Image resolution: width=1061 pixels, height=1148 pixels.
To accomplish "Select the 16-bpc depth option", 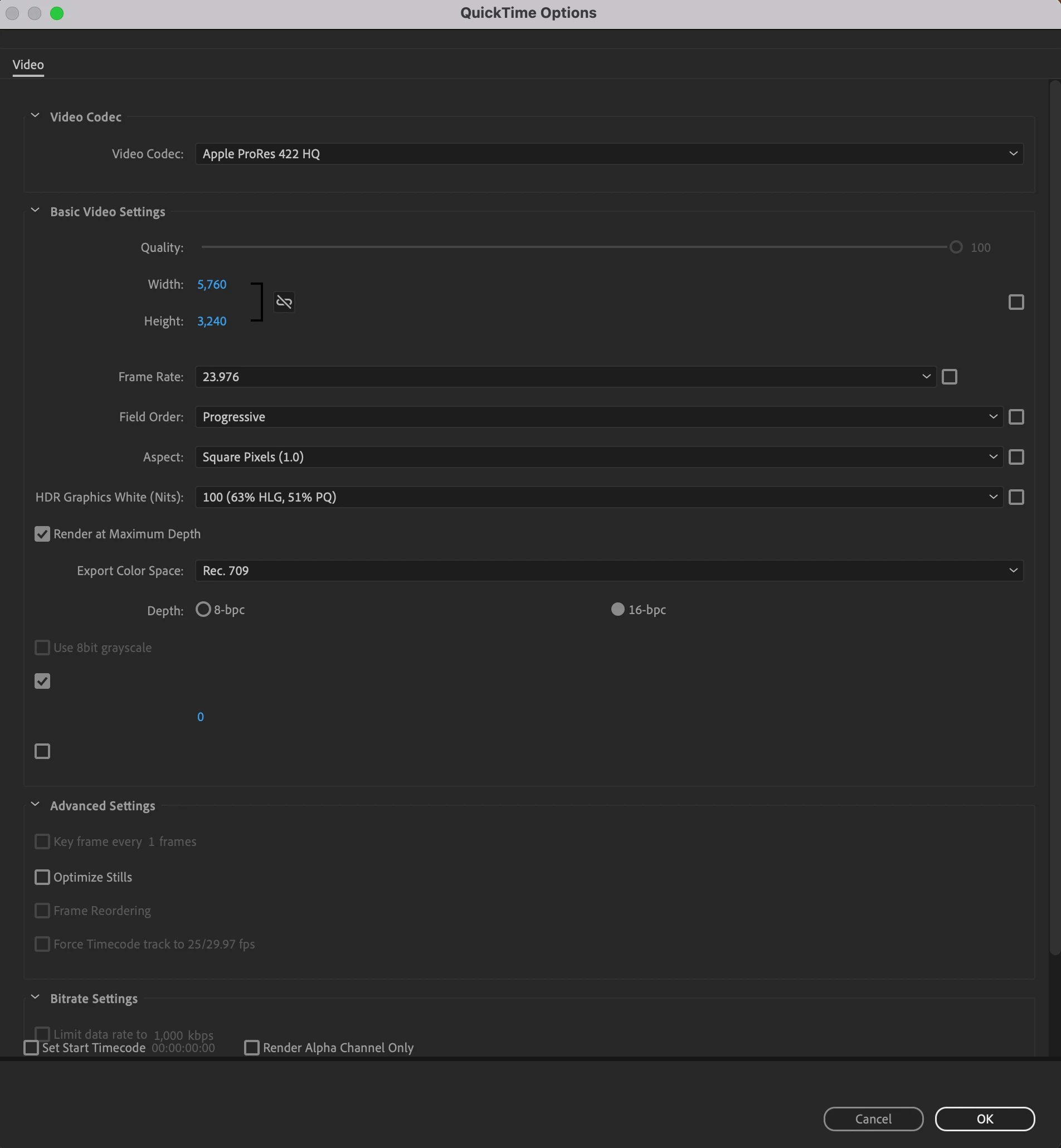I will tap(618, 609).
